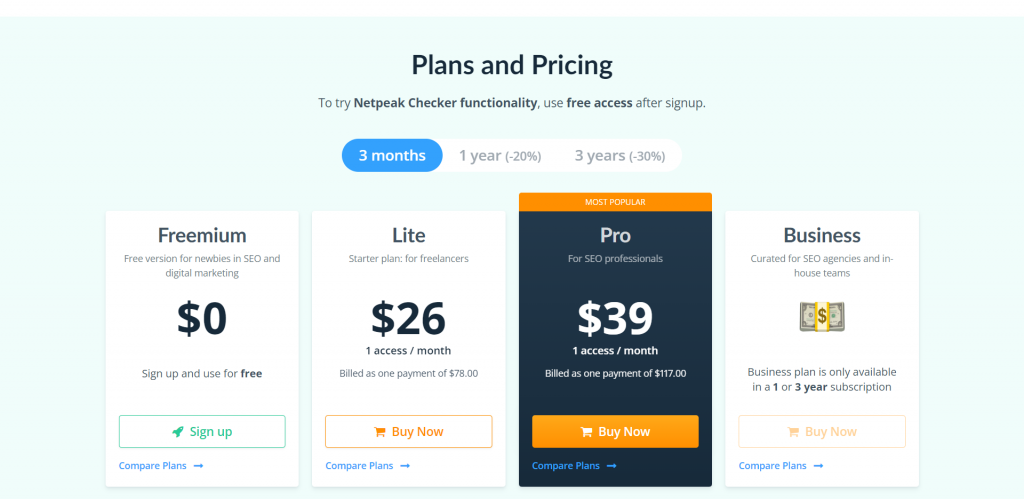
Task: Switch billing to 3 years (-30%)
Action: 619,155
